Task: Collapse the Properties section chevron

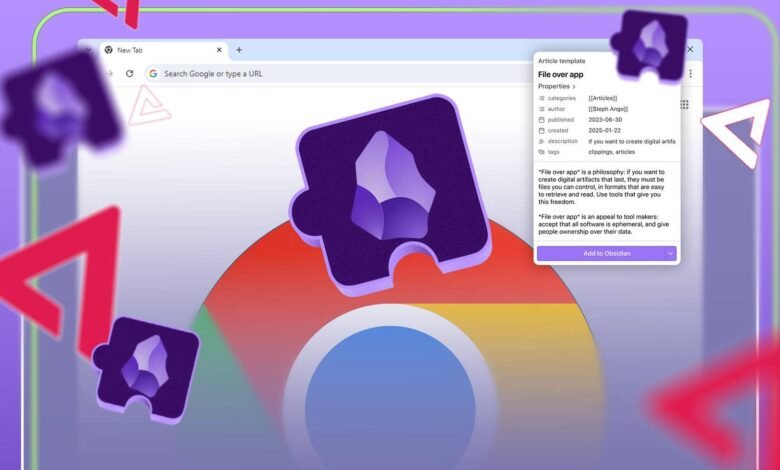Action: click(574, 87)
